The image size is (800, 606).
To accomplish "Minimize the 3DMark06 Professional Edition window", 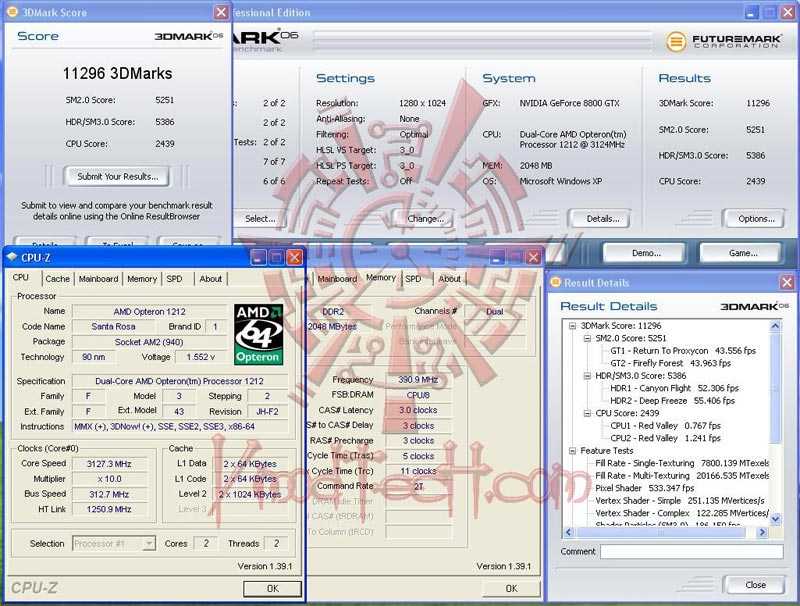I will [x=751, y=12].
